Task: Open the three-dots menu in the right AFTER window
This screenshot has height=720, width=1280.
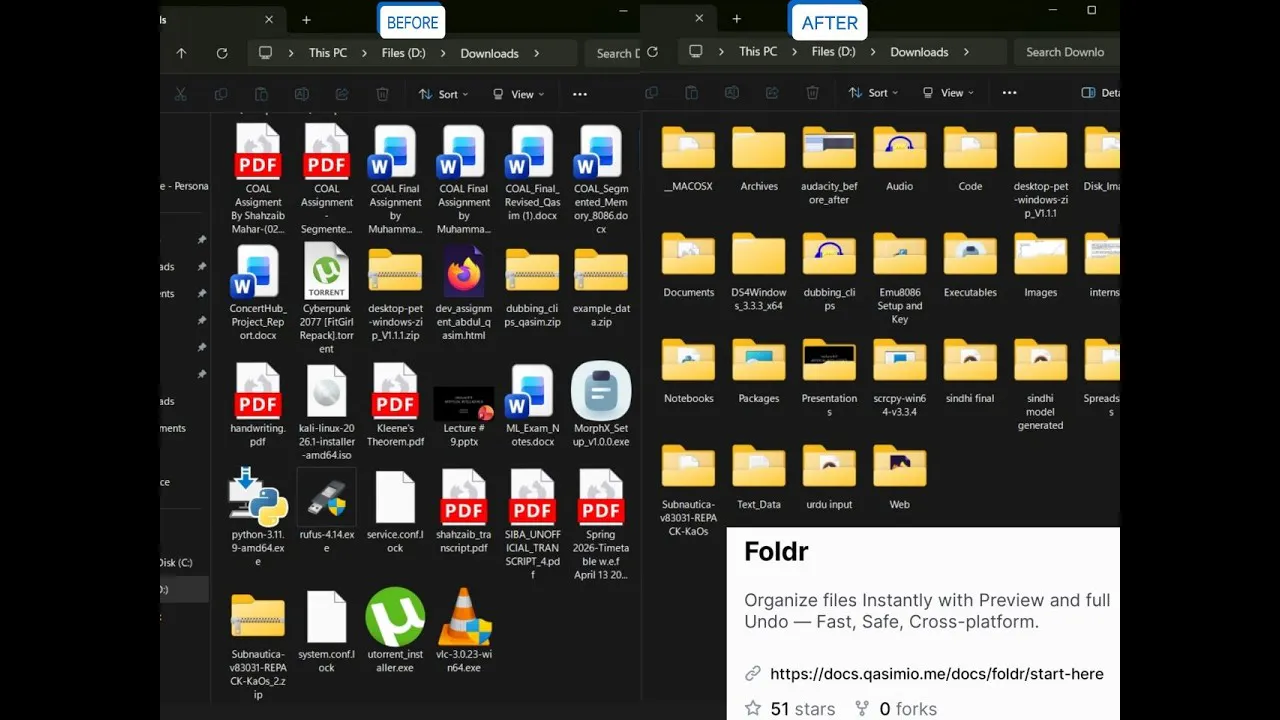Action: click(1010, 93)
